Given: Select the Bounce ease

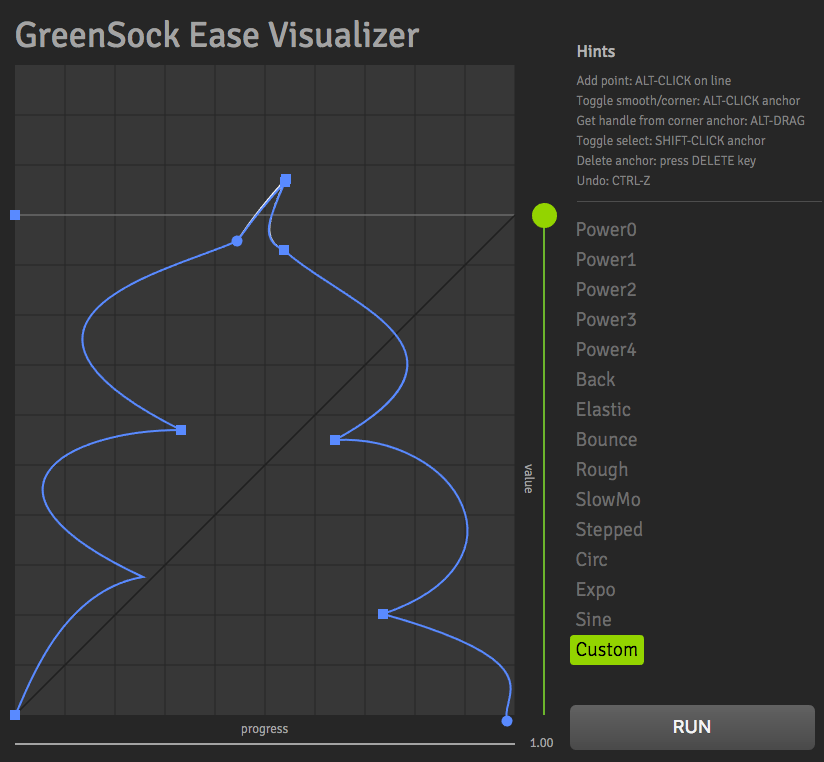Looking at the screenshot, I should point(606,439).
